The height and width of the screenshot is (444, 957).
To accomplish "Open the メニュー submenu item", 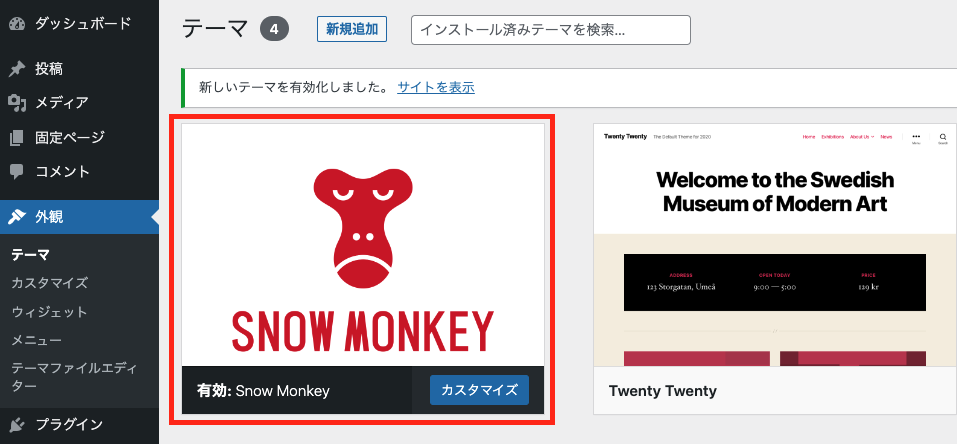I will (x=37, y=341).
